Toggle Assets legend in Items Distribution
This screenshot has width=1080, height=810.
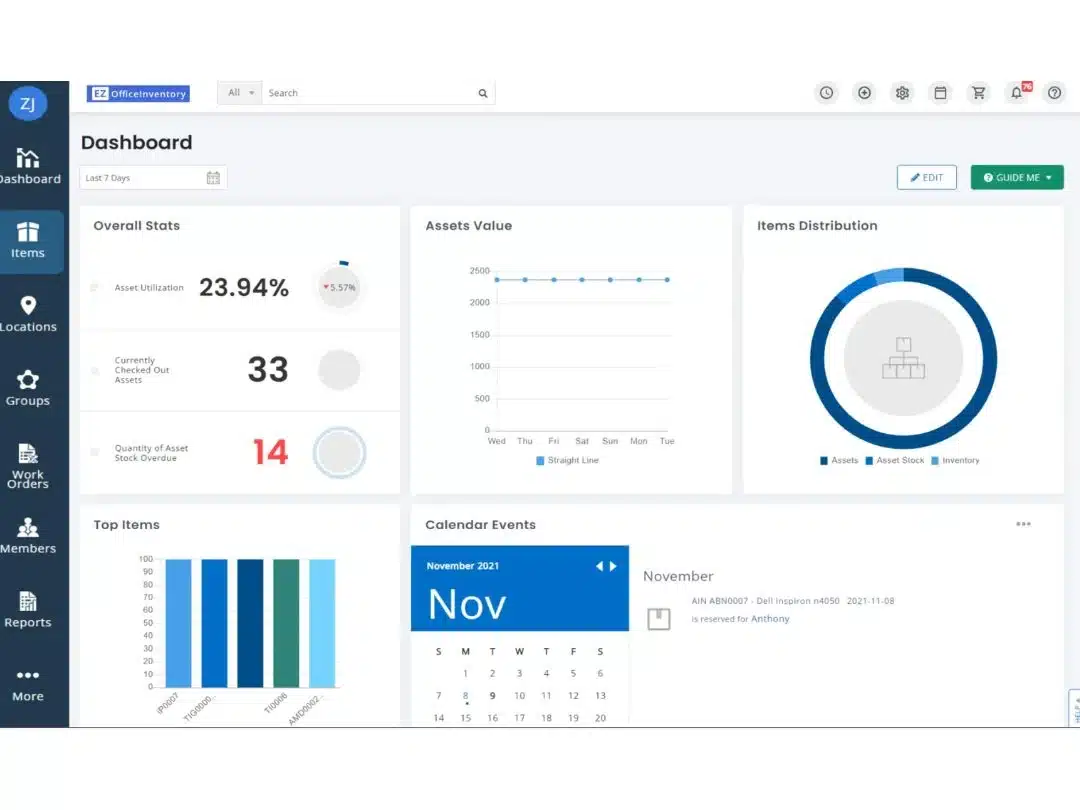839,461
